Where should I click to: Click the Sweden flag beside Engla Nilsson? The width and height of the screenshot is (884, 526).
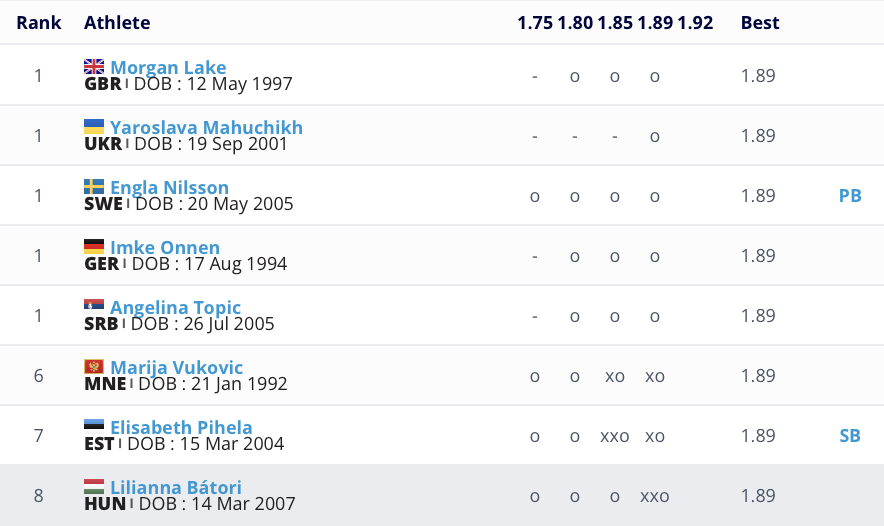[x=94, y=187]
